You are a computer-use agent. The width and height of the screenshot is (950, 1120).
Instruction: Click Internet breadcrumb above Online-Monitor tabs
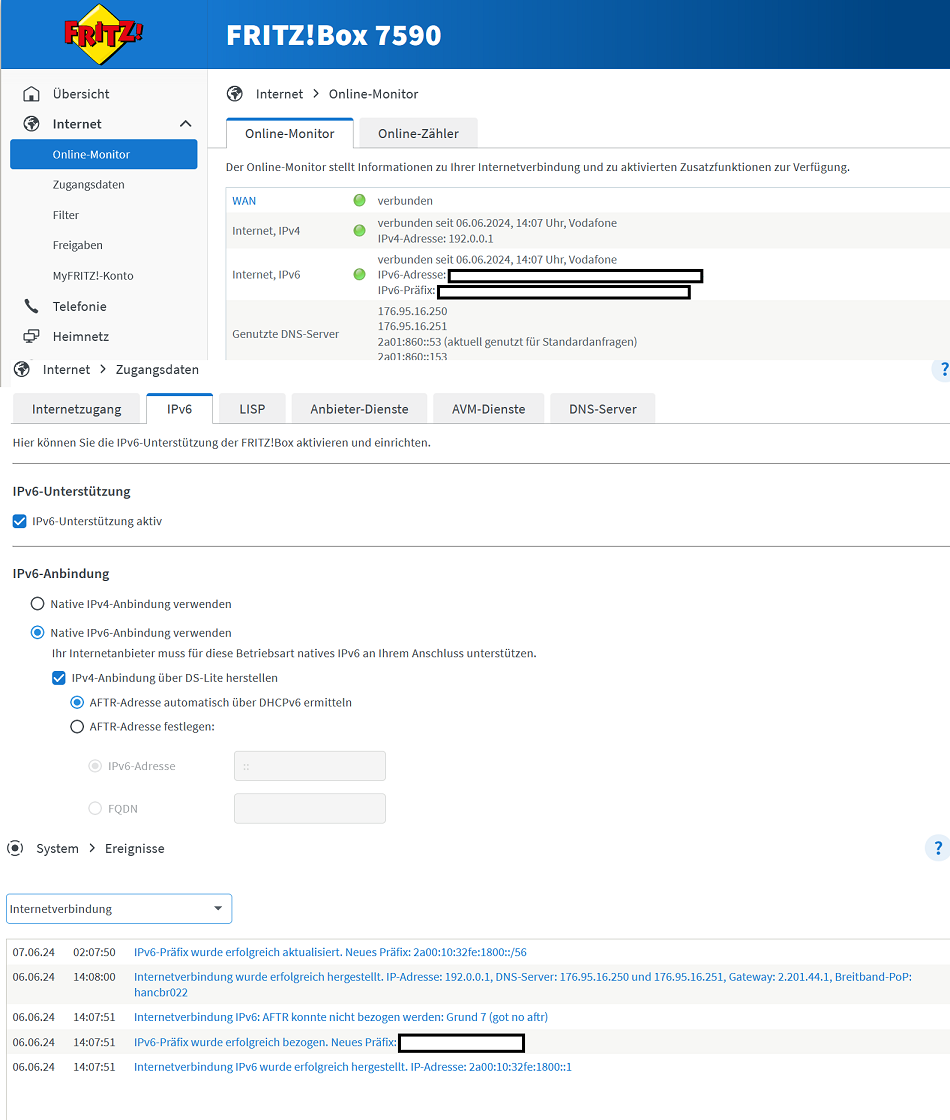pos(279,94)
